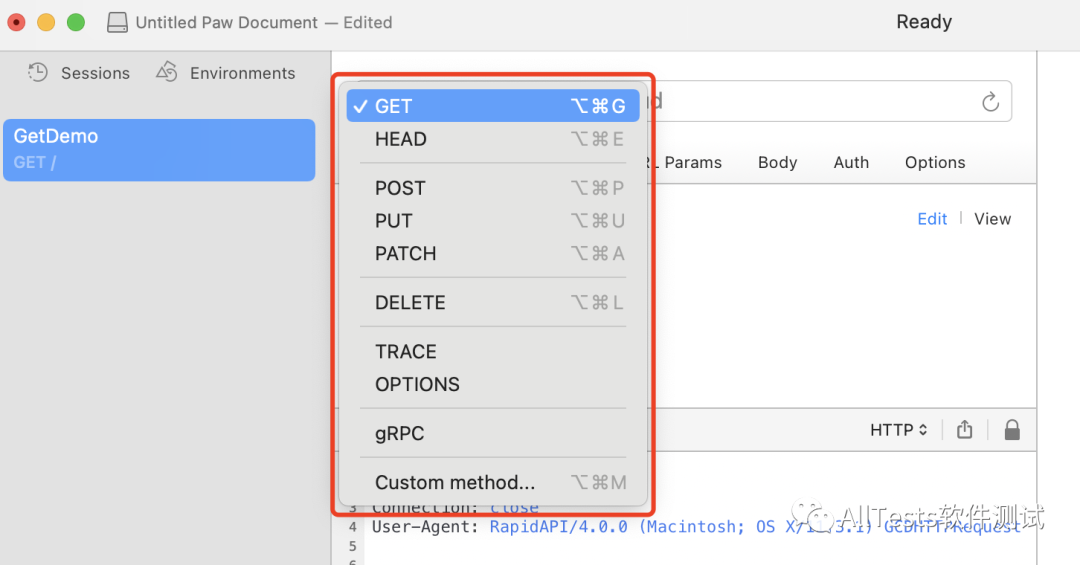1080x565 pixels.
Task: Select GetDemo request in sidebar
Action: 159,149
